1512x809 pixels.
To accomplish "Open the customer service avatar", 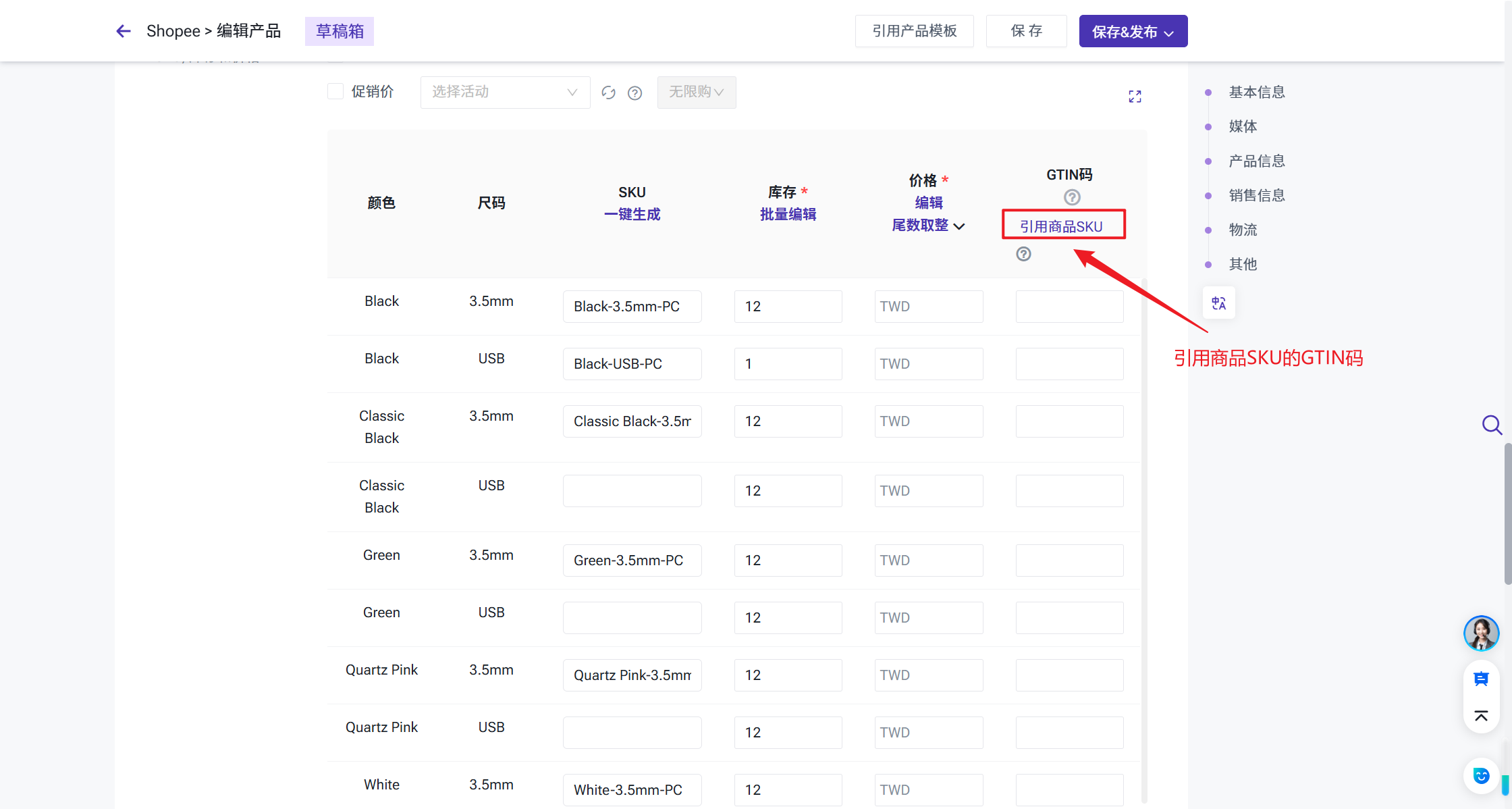I will pos(1481,633).
